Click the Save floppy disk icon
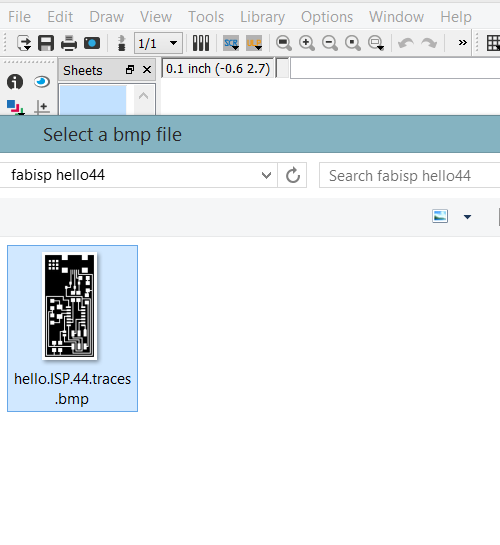This screenshot has width=500, height=545. pos(46,43)
